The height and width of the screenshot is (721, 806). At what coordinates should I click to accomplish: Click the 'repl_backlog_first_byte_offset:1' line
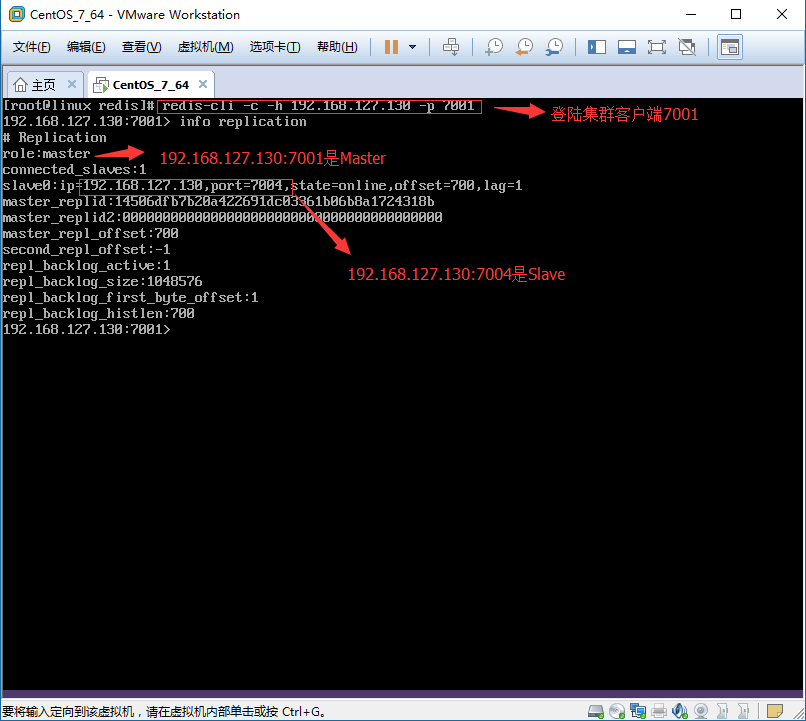[131, 297]
